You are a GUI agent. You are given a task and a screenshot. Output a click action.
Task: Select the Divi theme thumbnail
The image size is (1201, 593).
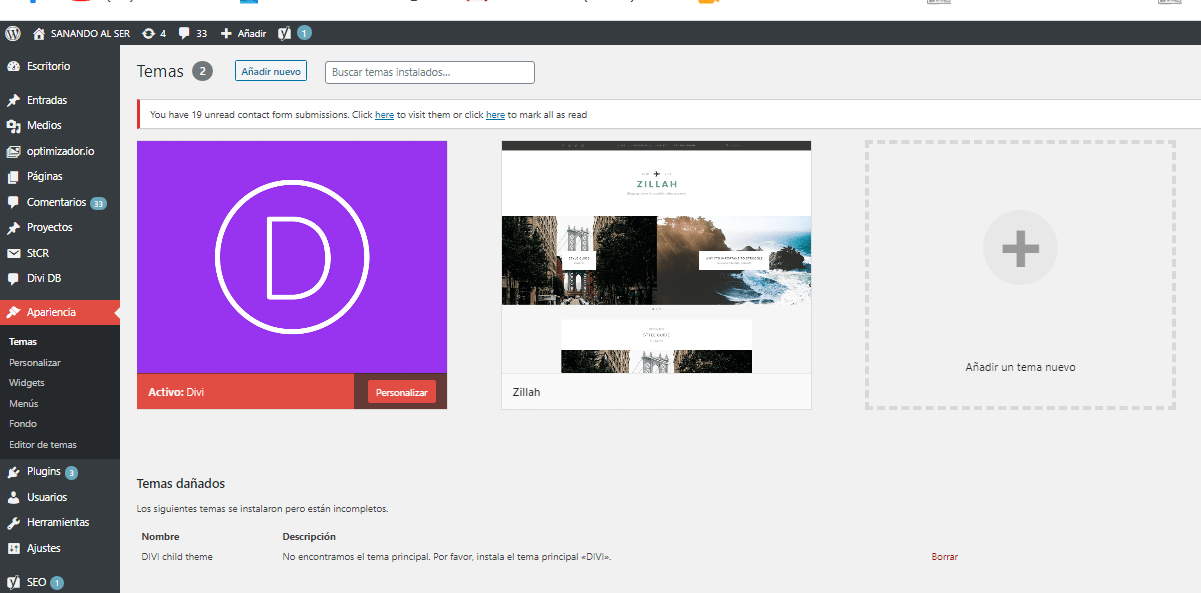click(x=292, y=257)
